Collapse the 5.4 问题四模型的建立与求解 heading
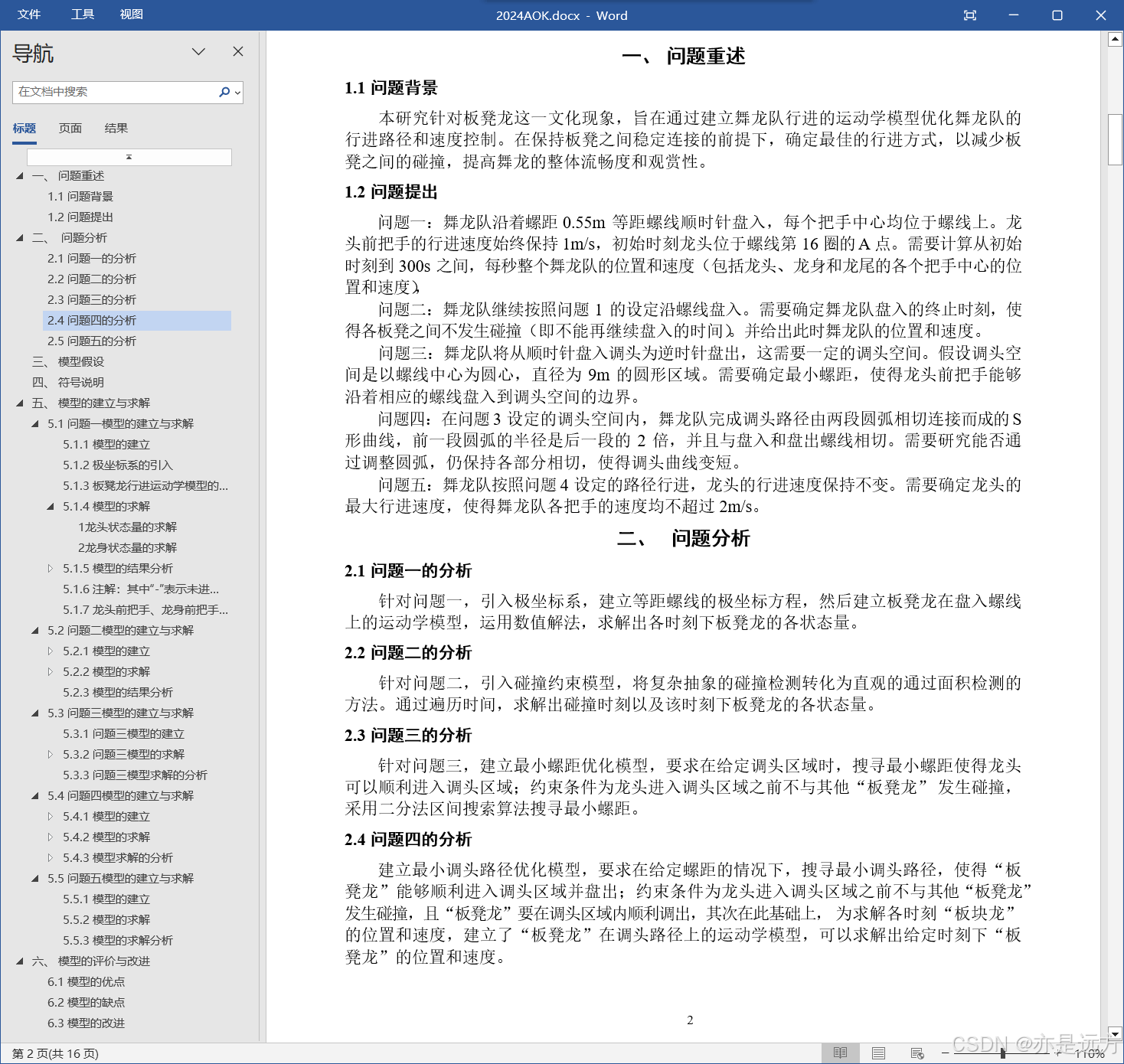This screenshot has width=1124, height=1064. [35, 796]
